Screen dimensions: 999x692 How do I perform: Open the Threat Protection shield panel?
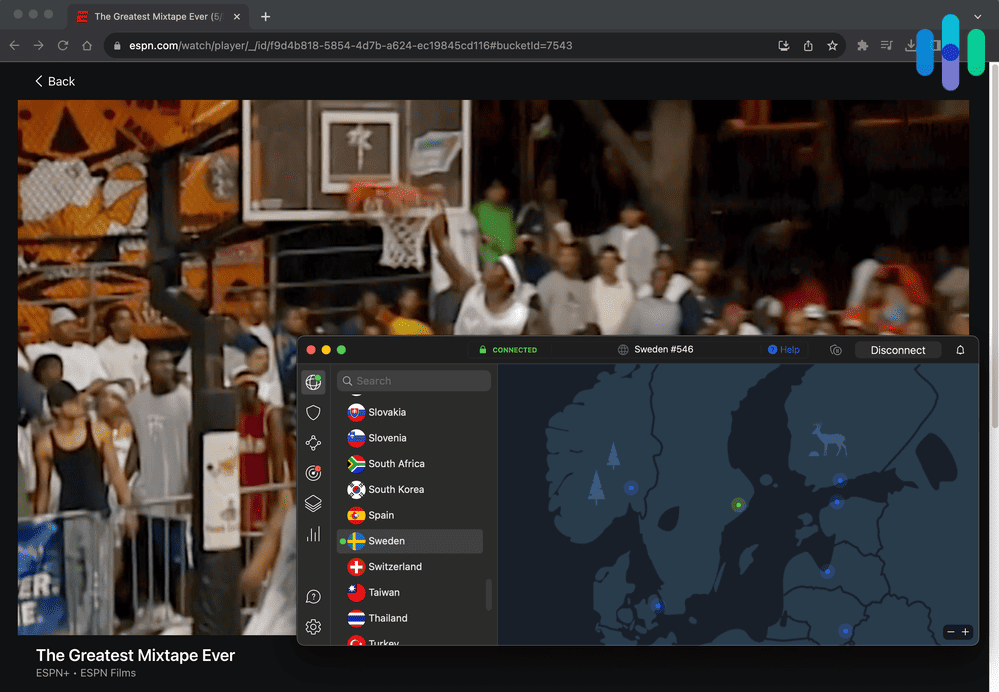click(313, 412)
